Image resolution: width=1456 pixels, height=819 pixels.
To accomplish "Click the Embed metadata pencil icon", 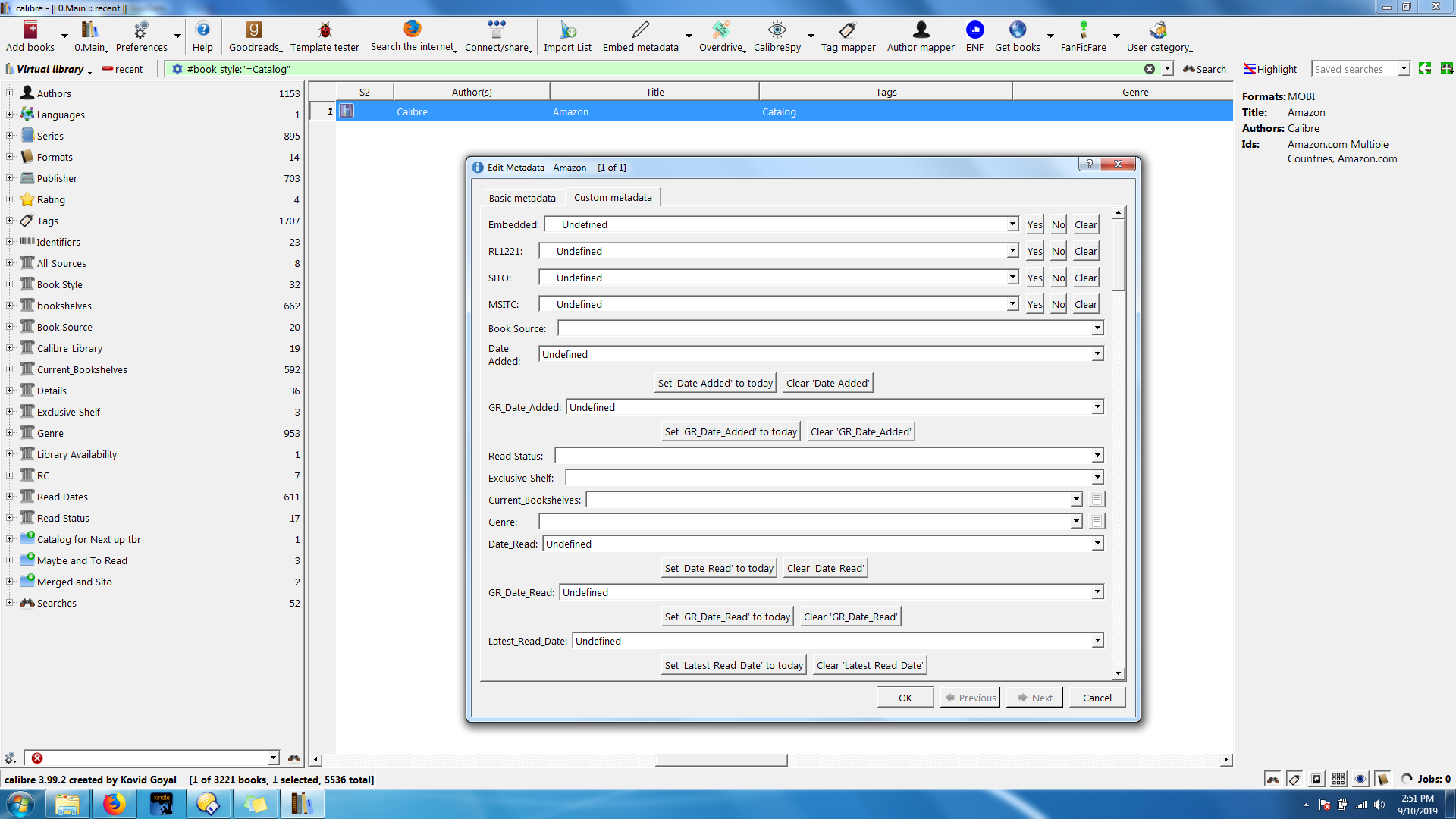I will point(640,30).
